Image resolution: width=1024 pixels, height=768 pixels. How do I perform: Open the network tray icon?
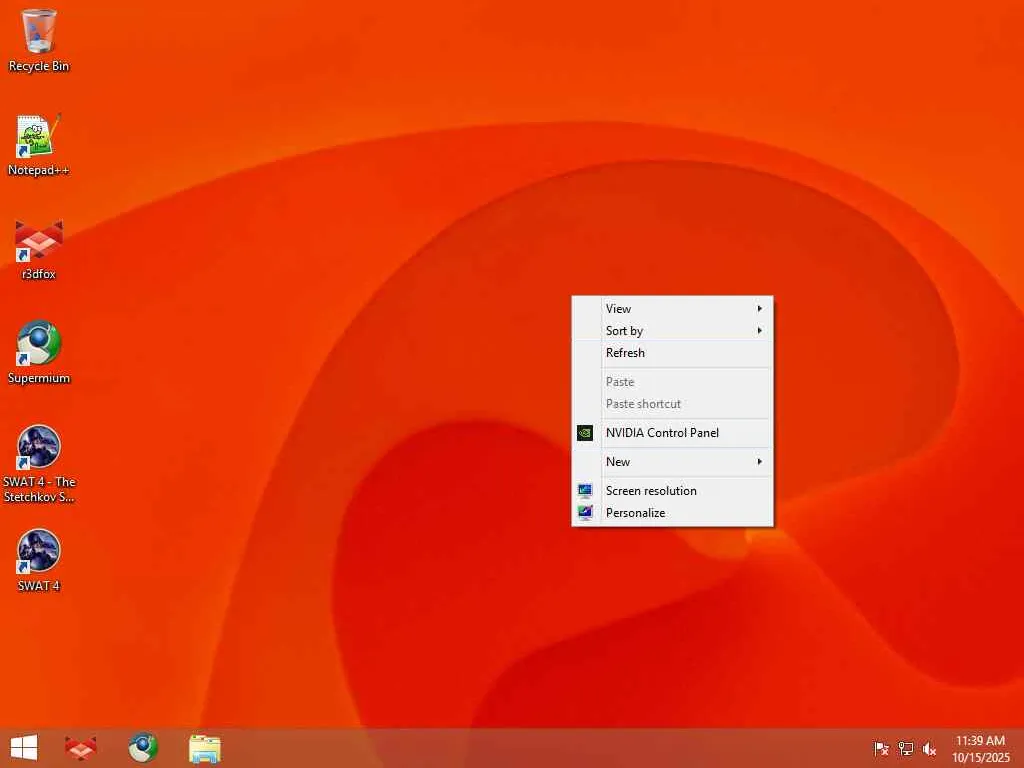click(x=906, y=748)
